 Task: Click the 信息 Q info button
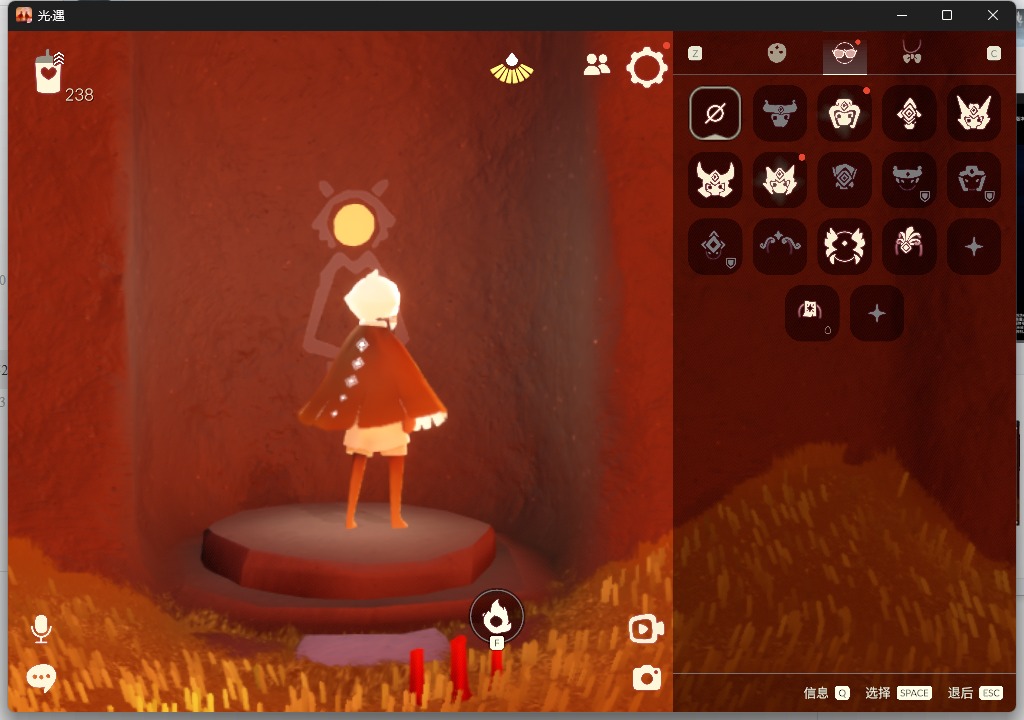(x=826, y=693)
